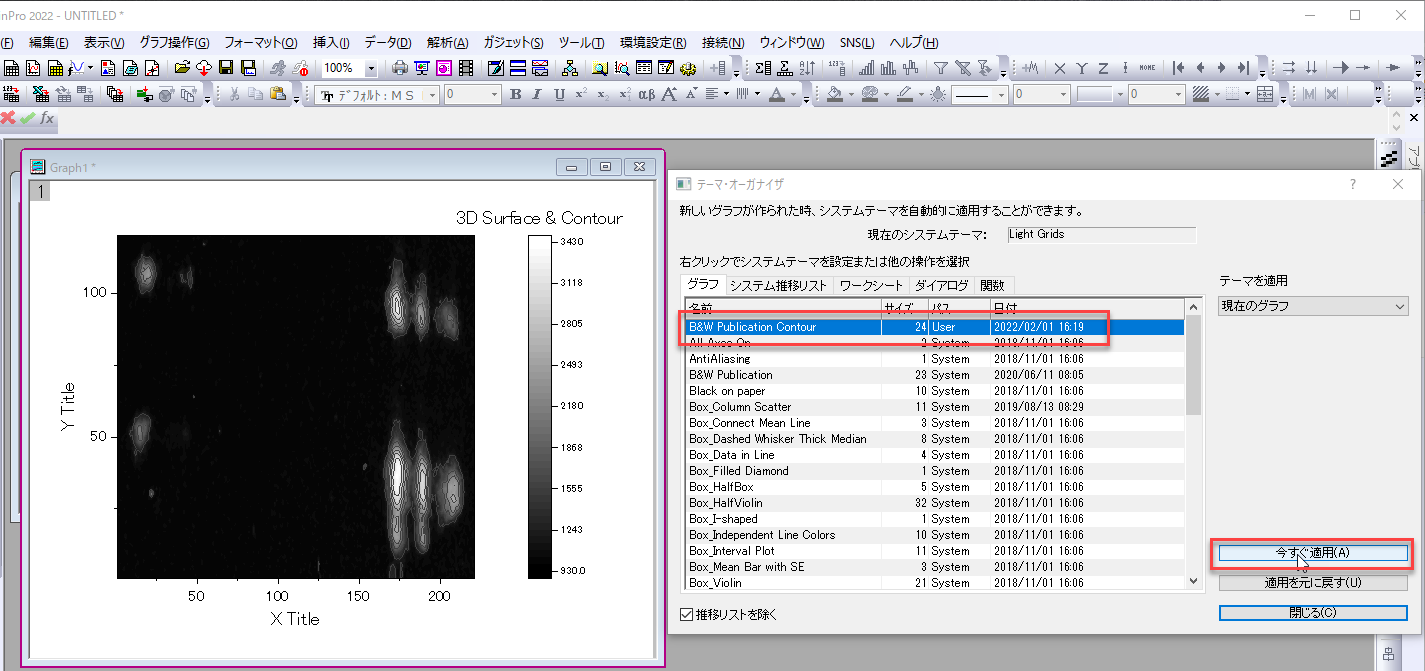This screenshot has height=671, width=1425.
Task: Open the 環境設定(R) menu
Action: pyautogui.click(x=653, y=43)
